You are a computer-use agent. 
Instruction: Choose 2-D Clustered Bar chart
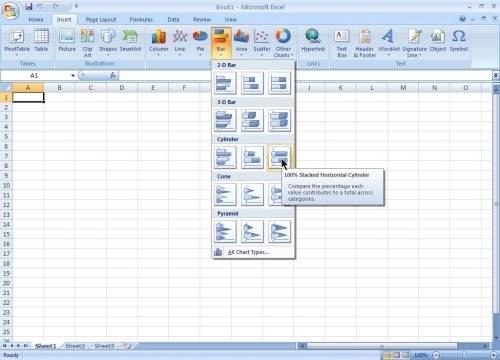point(225,83)
